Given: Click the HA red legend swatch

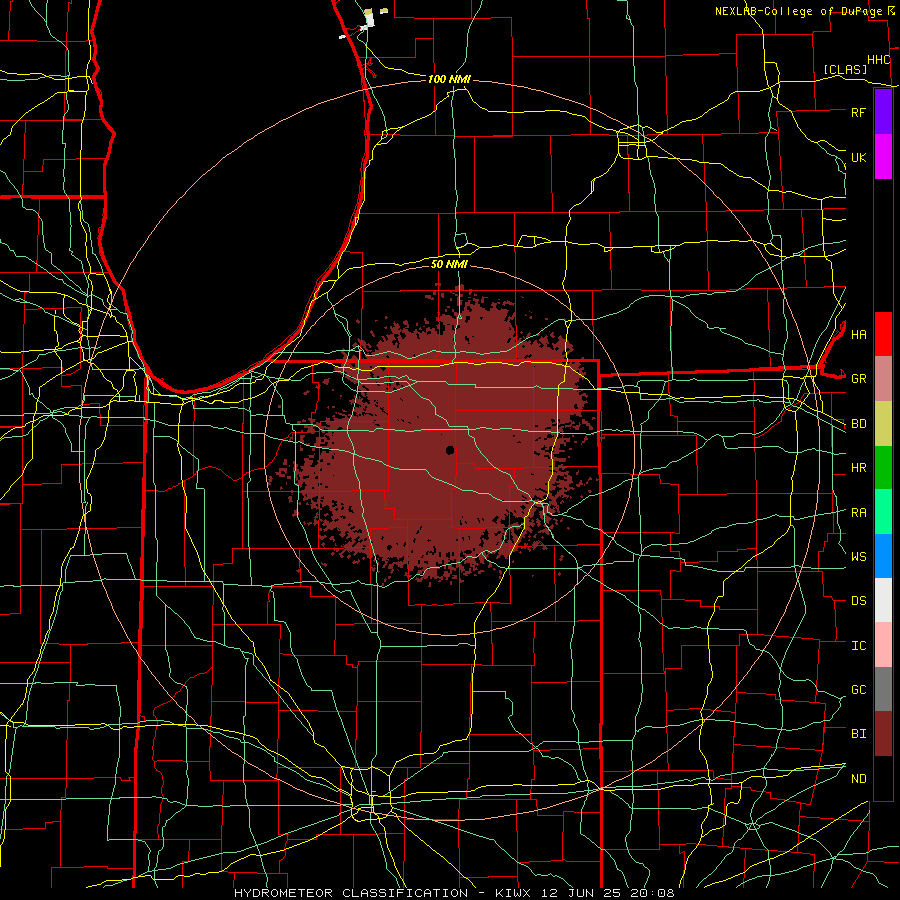Looking at the screenshot, I should [x=883, y=334].
